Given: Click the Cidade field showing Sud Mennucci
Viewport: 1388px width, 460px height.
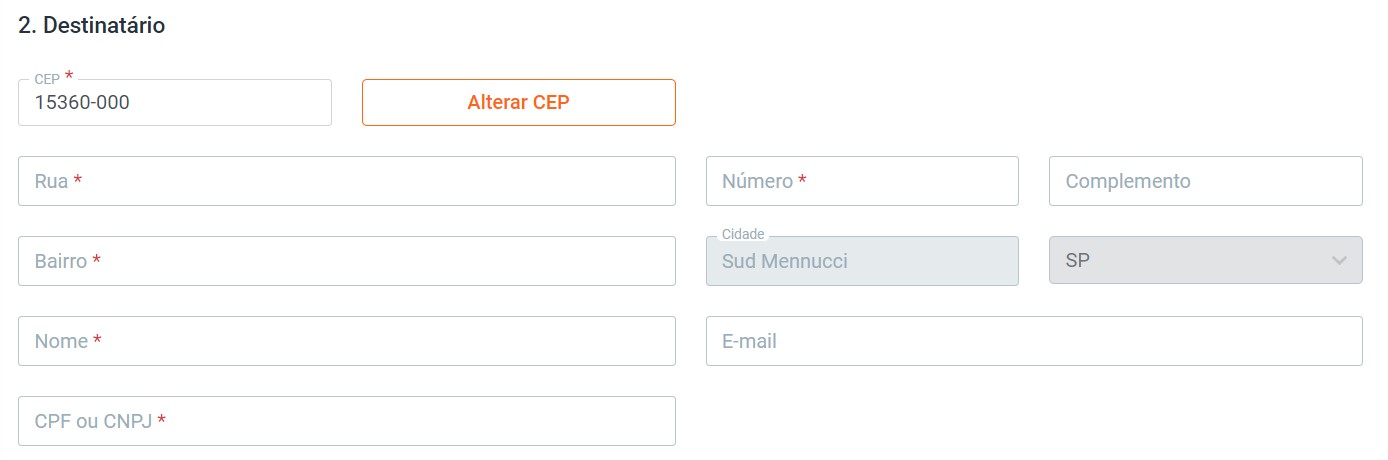Looking at the screenshot, I should (862, 261).
